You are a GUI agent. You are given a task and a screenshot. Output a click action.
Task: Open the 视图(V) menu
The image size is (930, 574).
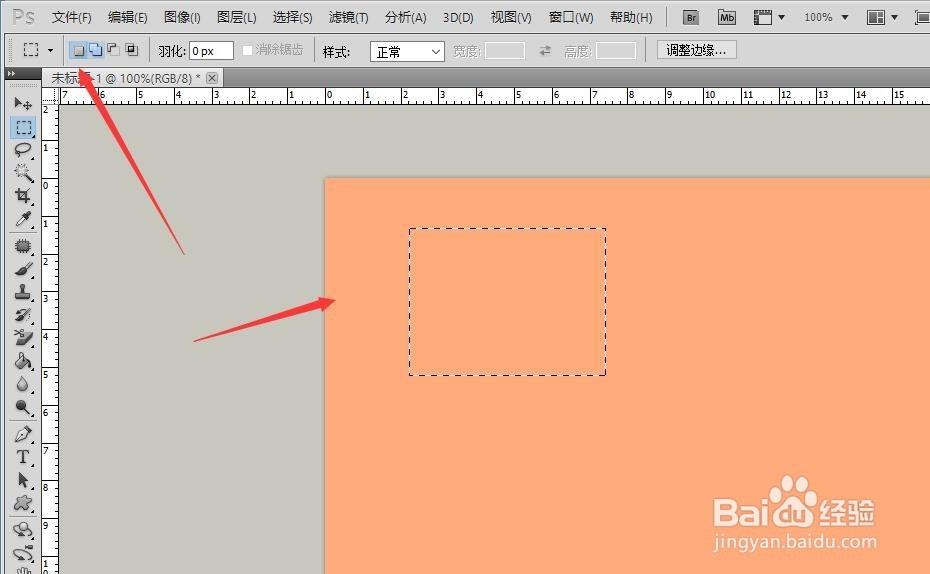coord(511,17)
